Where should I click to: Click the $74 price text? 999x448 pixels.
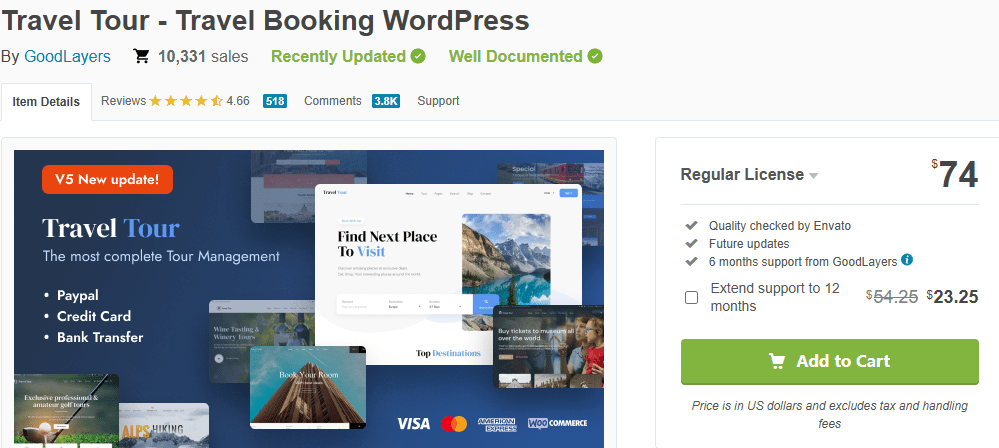(x=954, y=174)
